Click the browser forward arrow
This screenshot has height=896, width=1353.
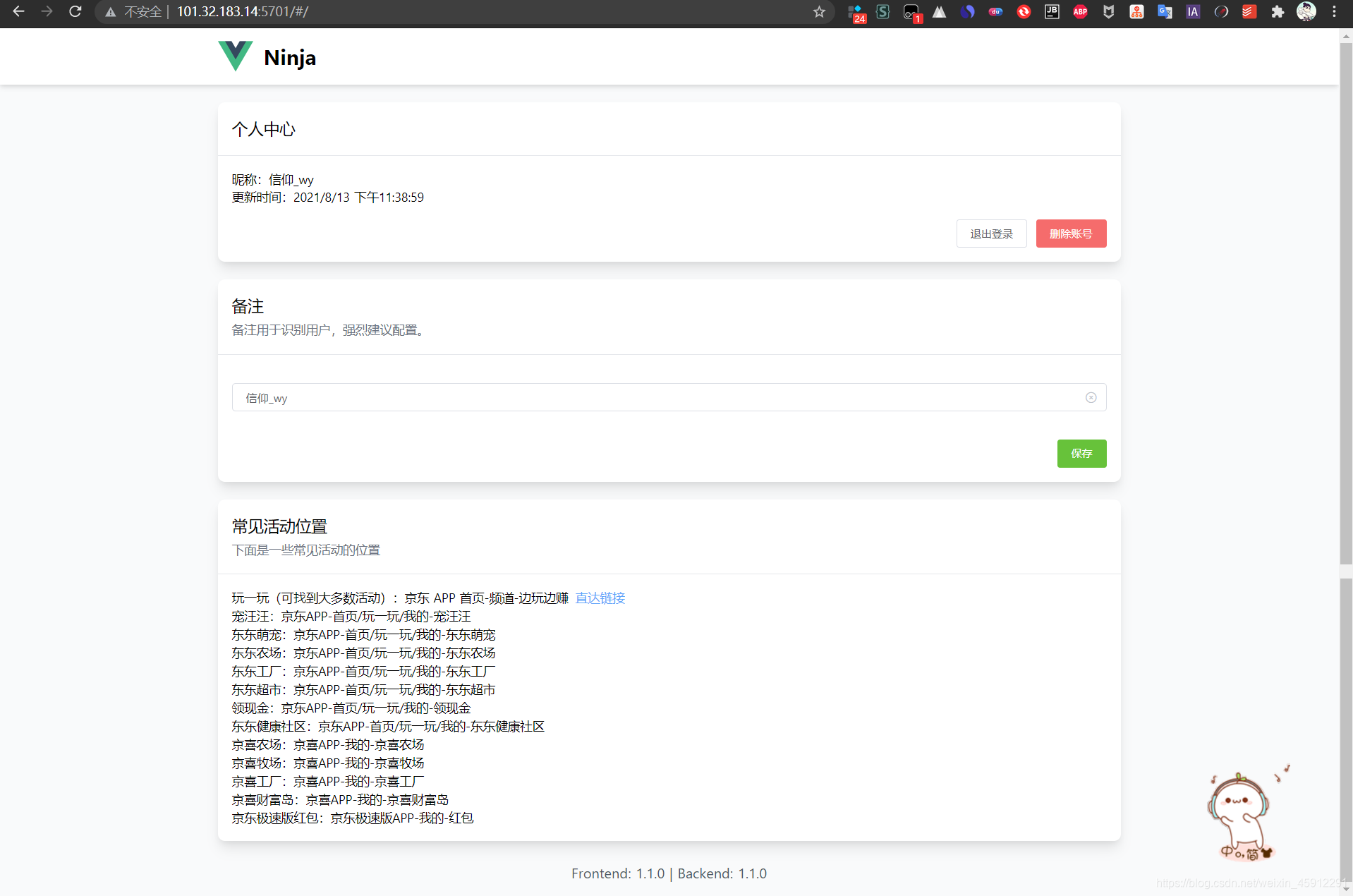point(47,11)
